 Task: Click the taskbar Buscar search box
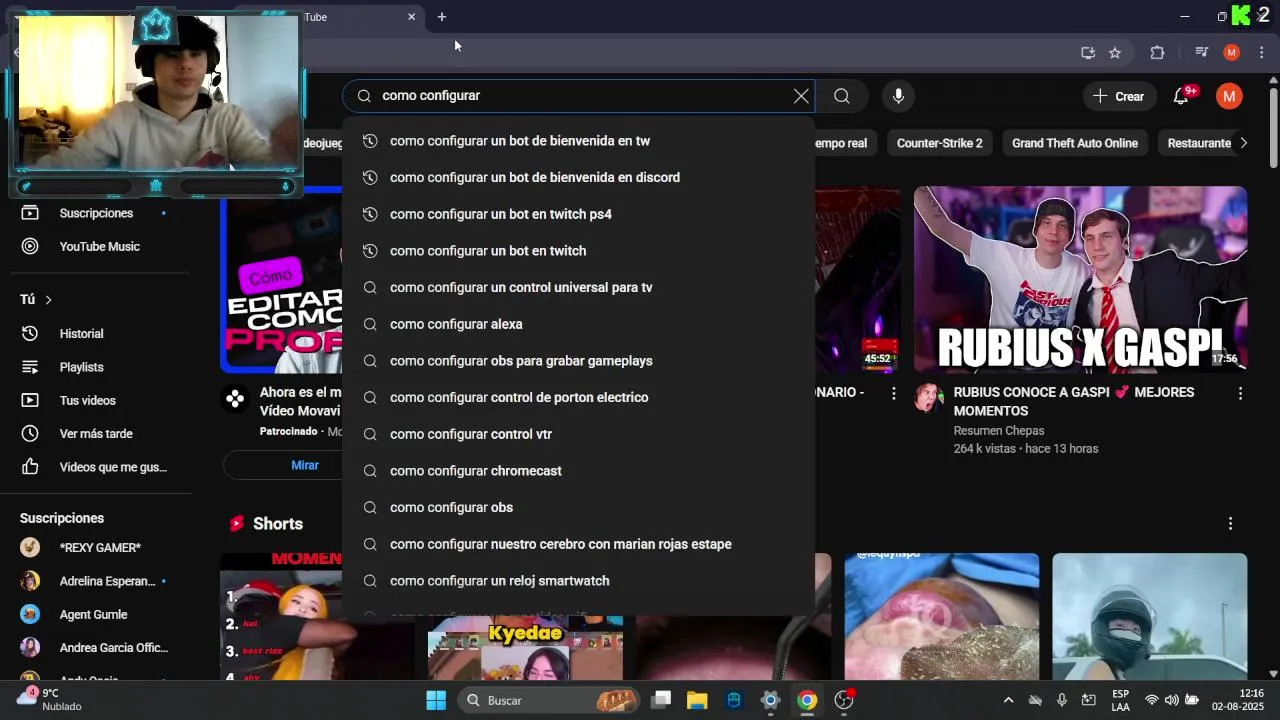(549, 700)
